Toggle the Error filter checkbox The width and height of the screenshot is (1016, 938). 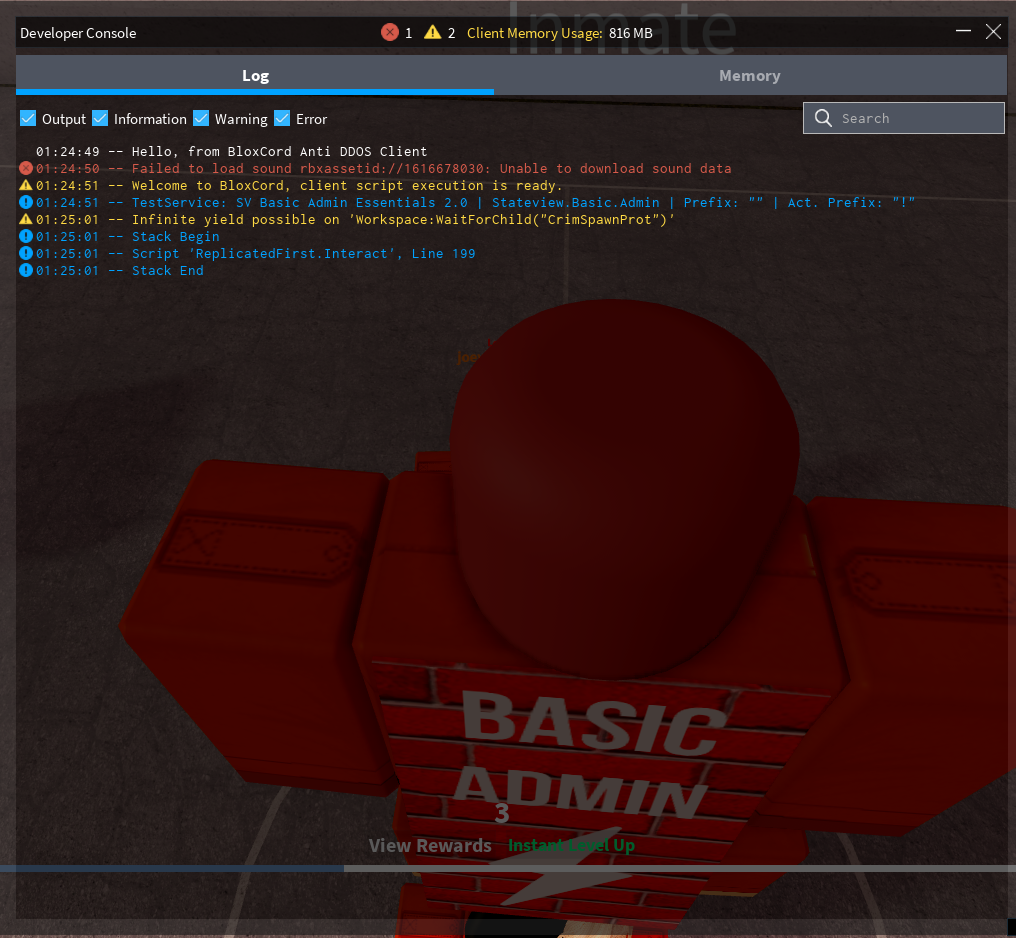point(282,119)
